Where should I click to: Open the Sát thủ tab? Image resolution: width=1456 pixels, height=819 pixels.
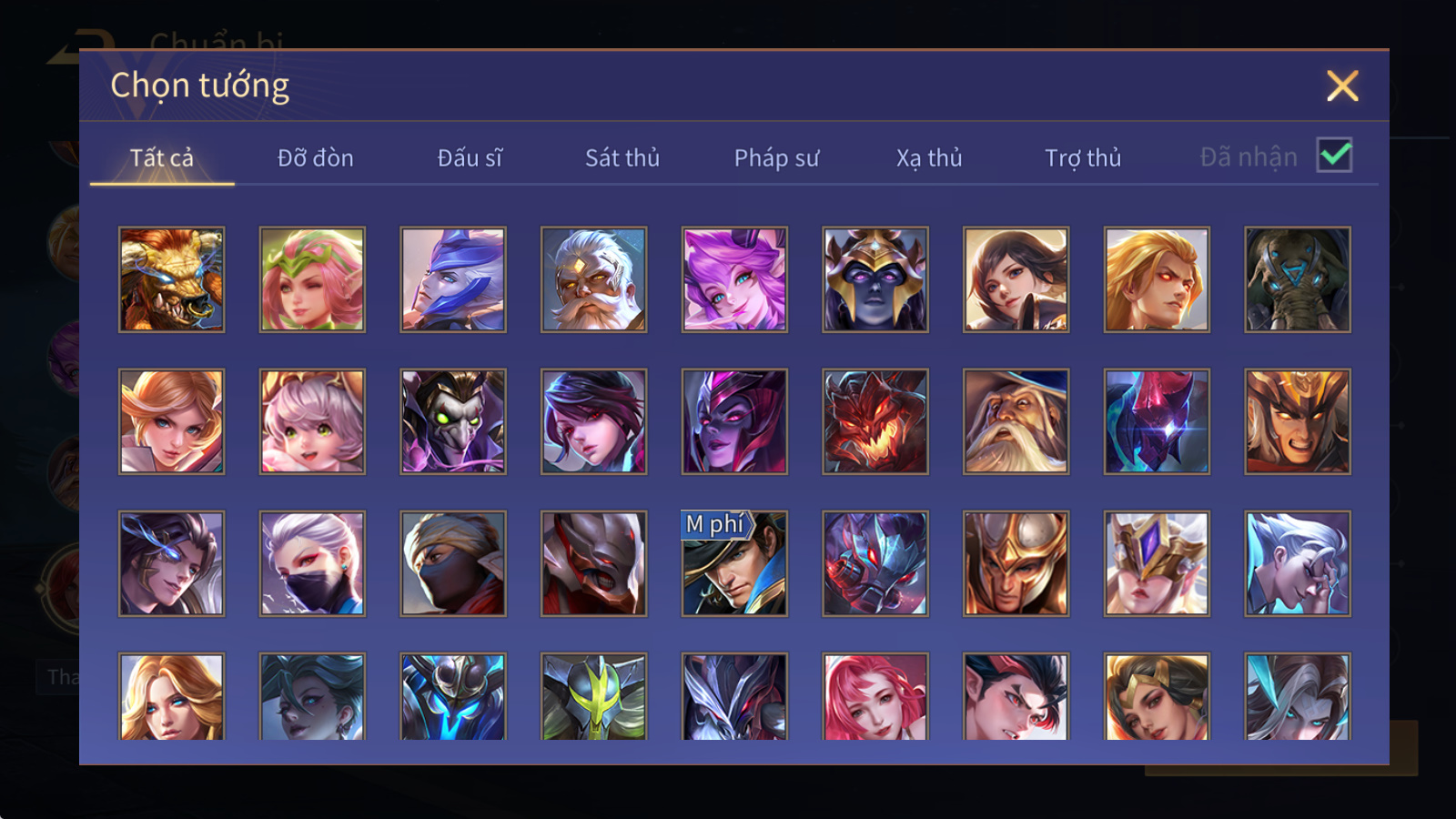pyautogui.click(x=622, y=157)
